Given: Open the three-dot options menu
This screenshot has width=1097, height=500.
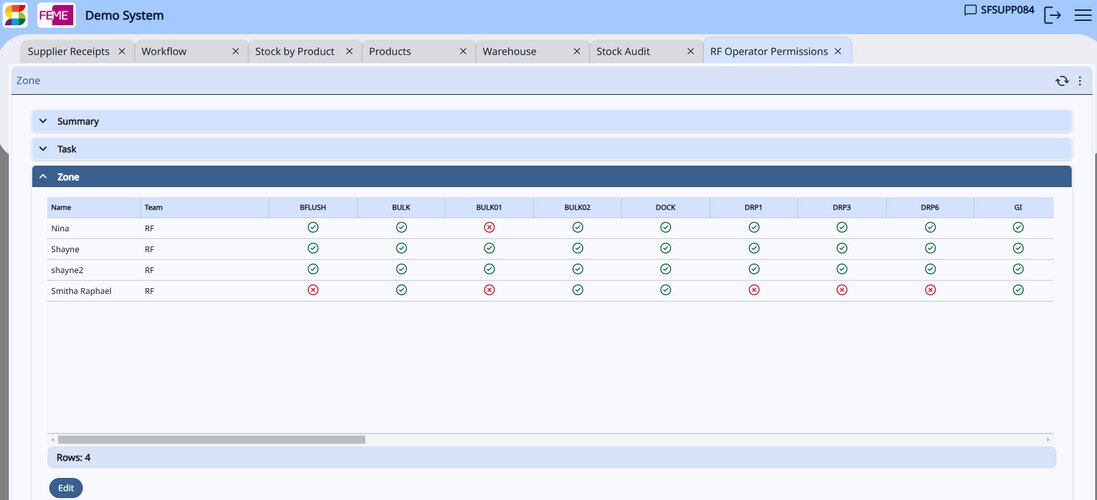Looking at the screenshot, I should (1080, 81).
